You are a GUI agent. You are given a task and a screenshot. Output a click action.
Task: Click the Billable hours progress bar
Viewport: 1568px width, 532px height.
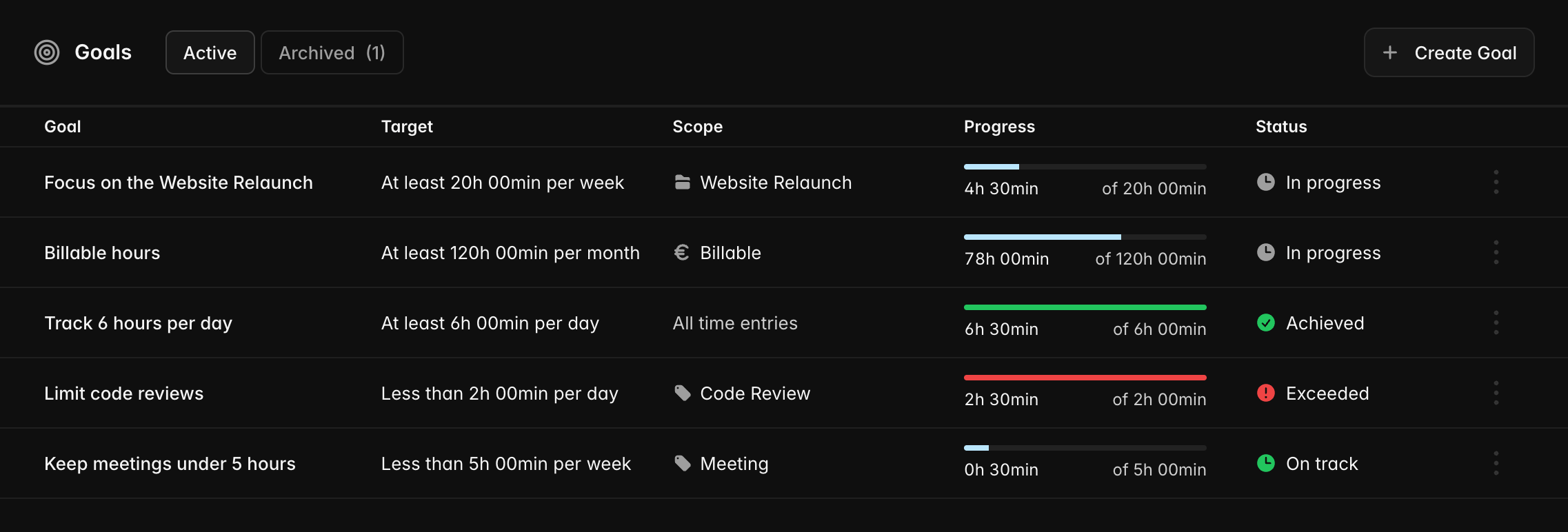point(1085,237)
